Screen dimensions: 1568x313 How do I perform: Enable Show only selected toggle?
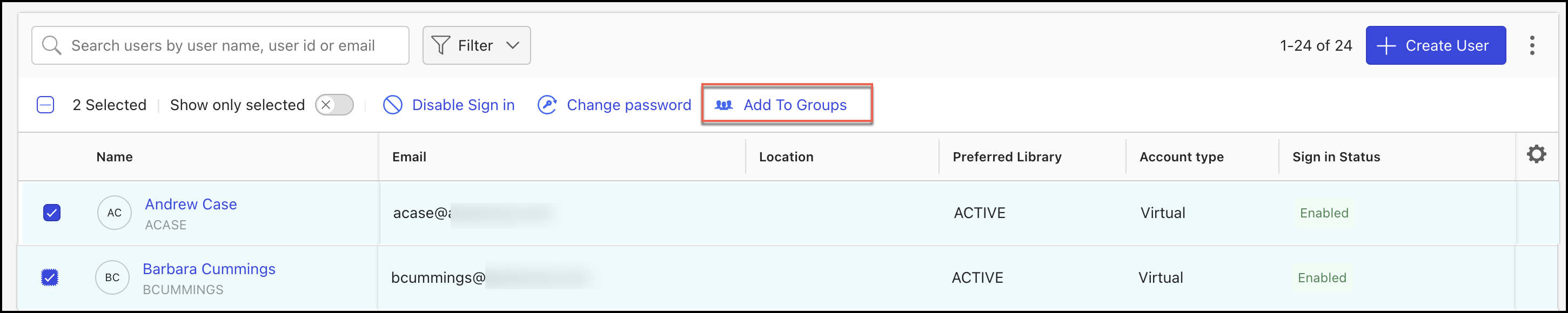[334, 105]
